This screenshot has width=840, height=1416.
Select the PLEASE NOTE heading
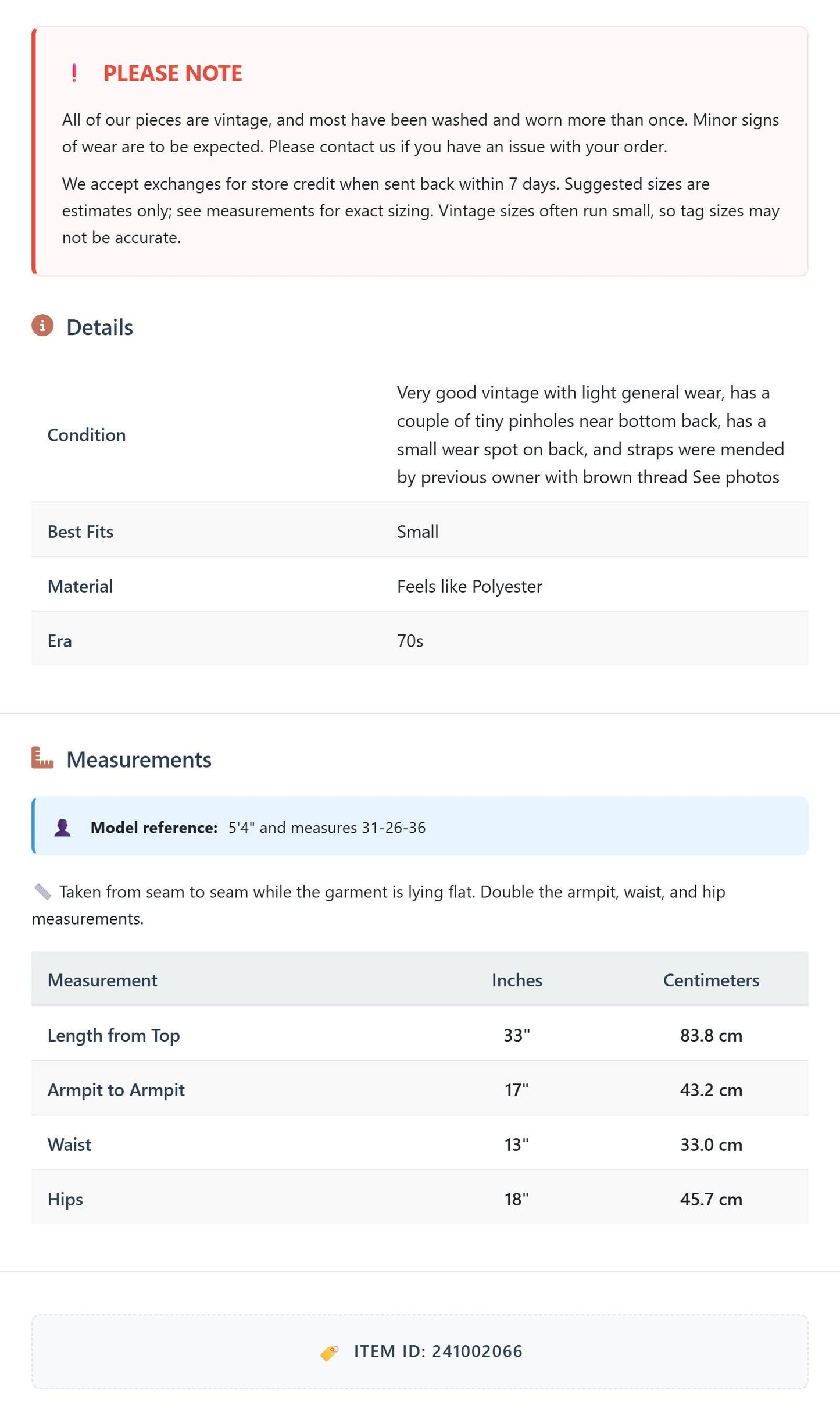click(x=173, y=73)
